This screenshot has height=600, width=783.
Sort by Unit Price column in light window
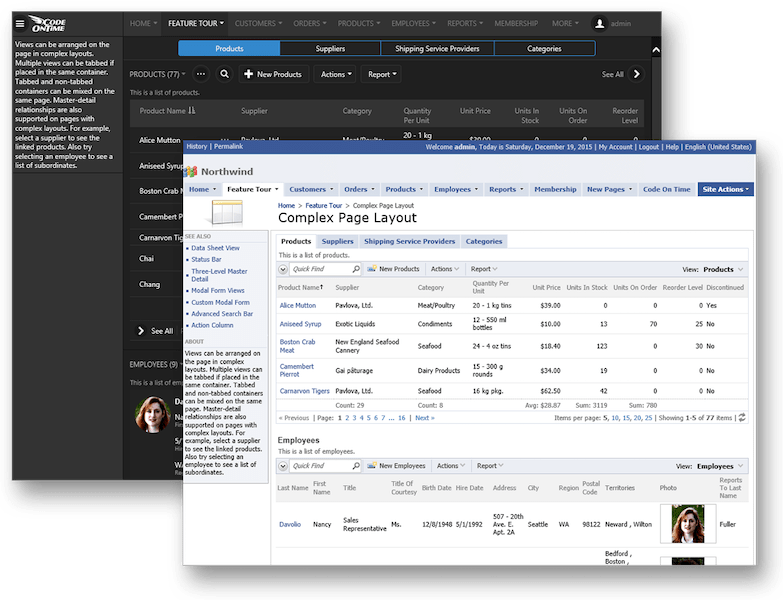(x=546, y=288)
